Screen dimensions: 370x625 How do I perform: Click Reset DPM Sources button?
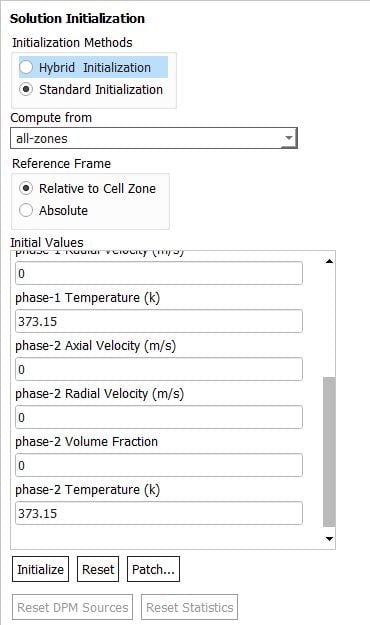click(x=73, y=607)
